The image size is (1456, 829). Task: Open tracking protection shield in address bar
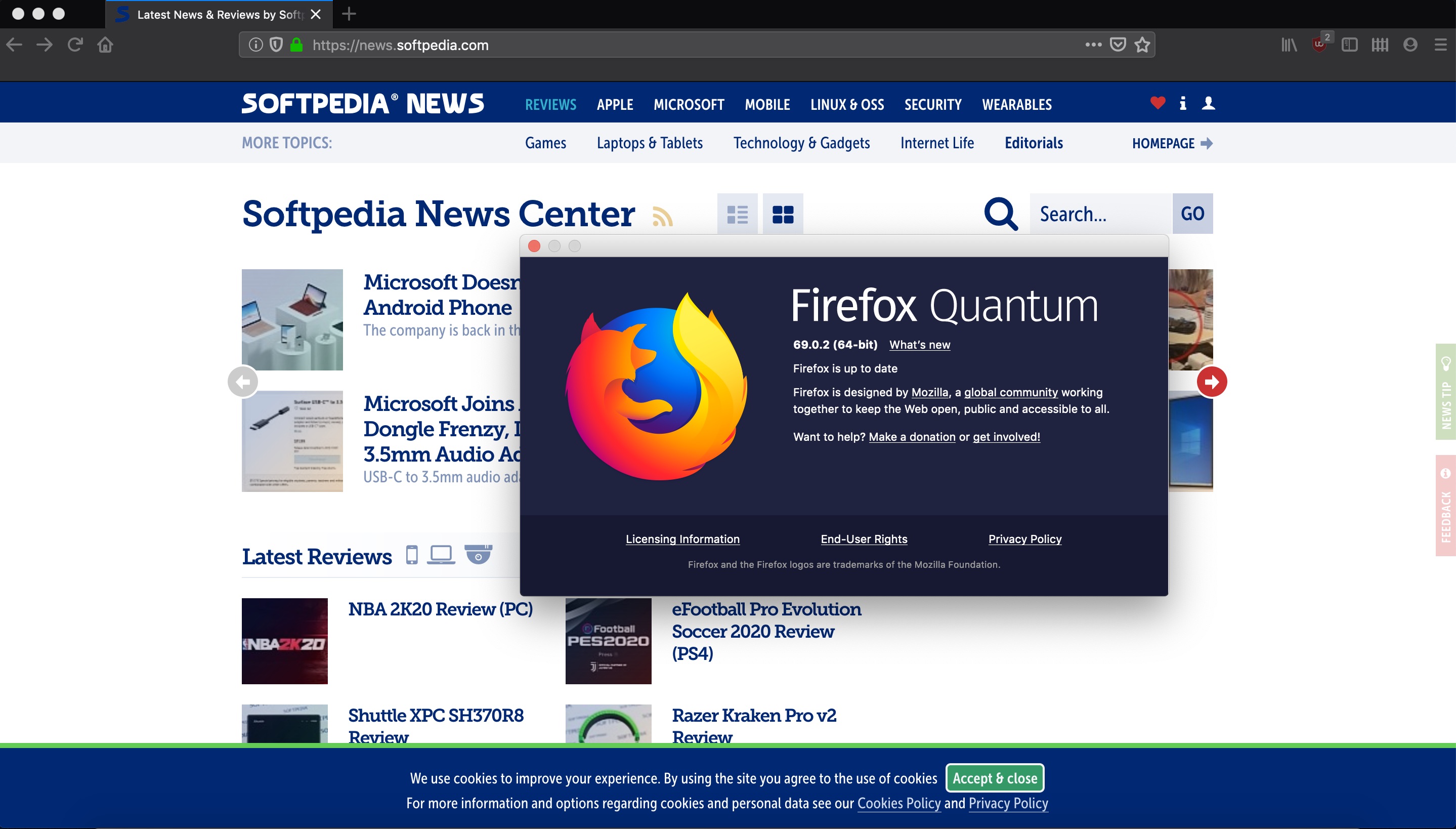(276, 45)
